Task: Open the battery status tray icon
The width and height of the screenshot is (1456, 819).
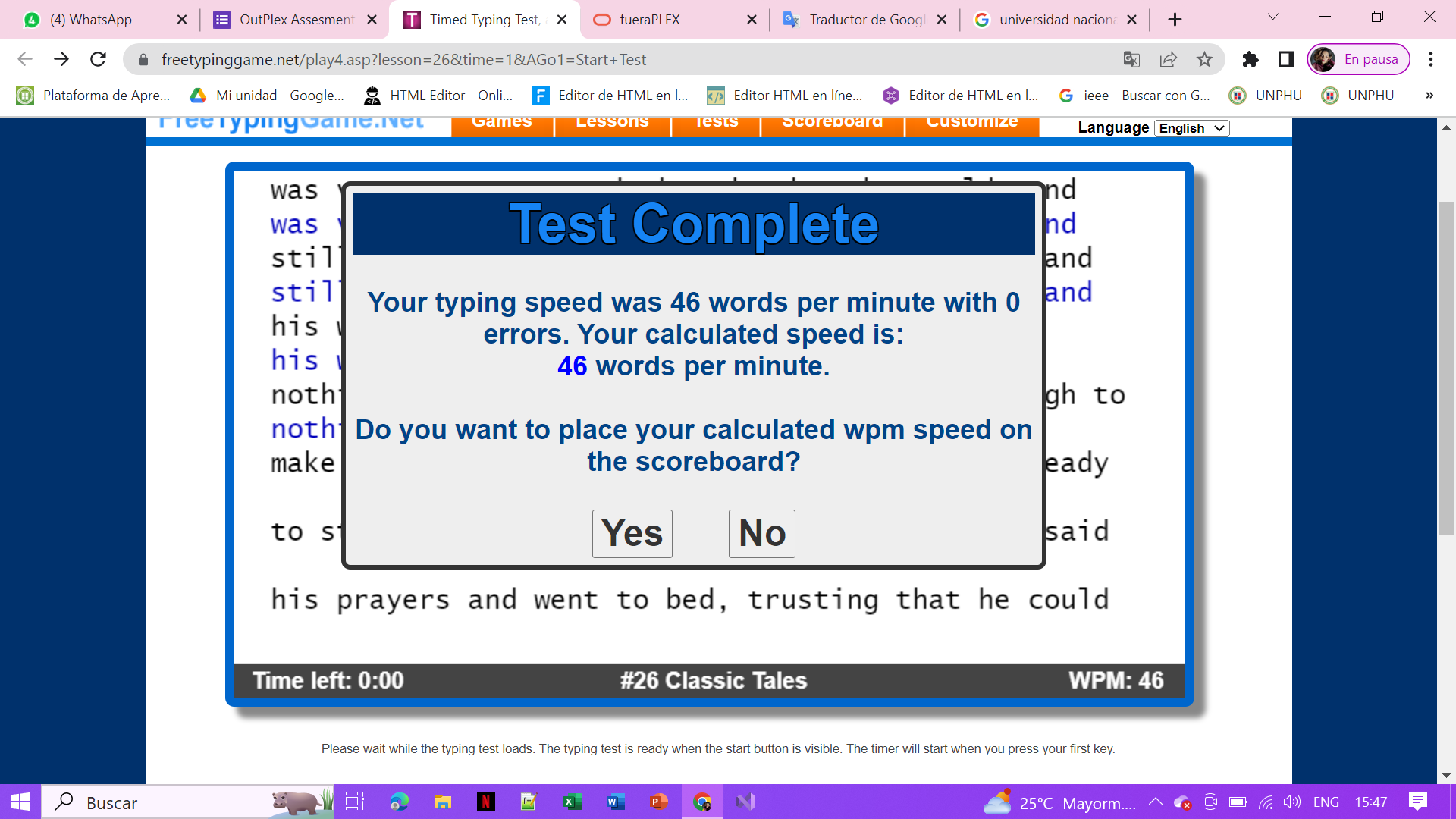Action: click(x=1238, y=802)
